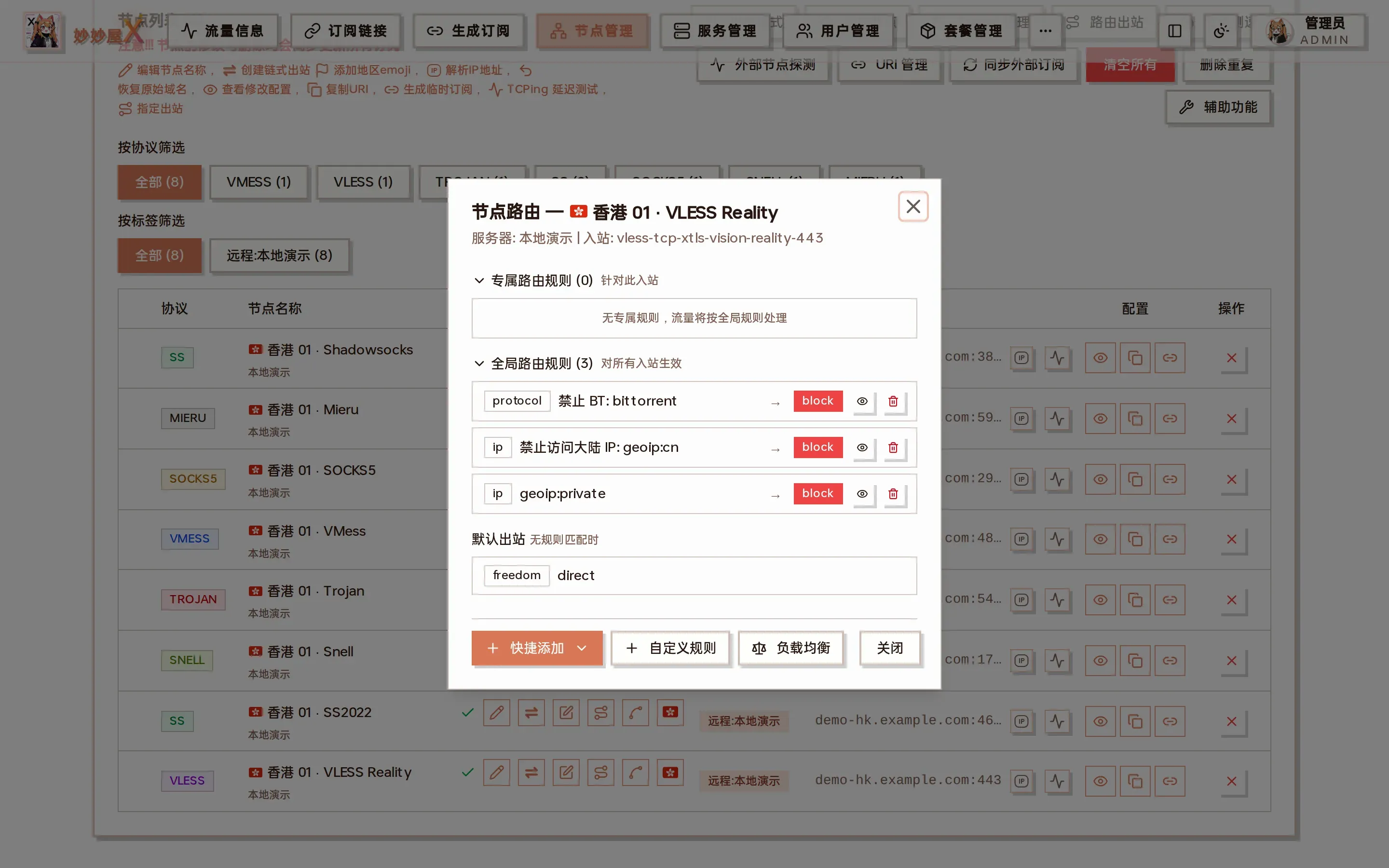Delete the geoip:private block rule
The width and height of the screenshot is (1389, 868).
pos(893,494)
